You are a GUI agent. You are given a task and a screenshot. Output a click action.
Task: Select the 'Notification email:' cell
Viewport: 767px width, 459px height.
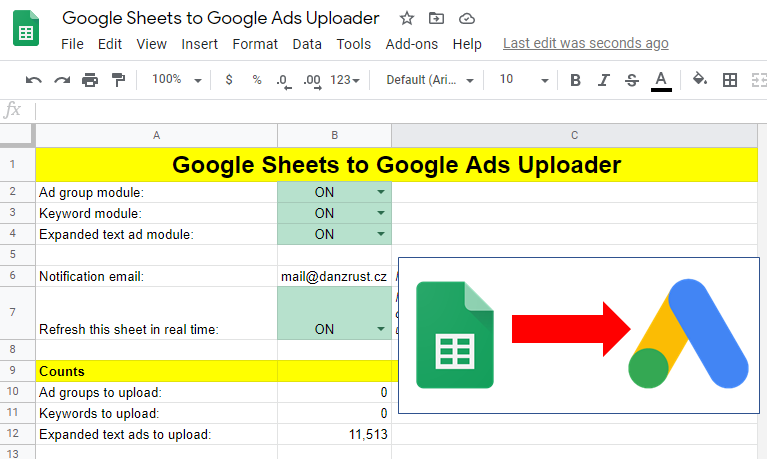click(157, 276)
